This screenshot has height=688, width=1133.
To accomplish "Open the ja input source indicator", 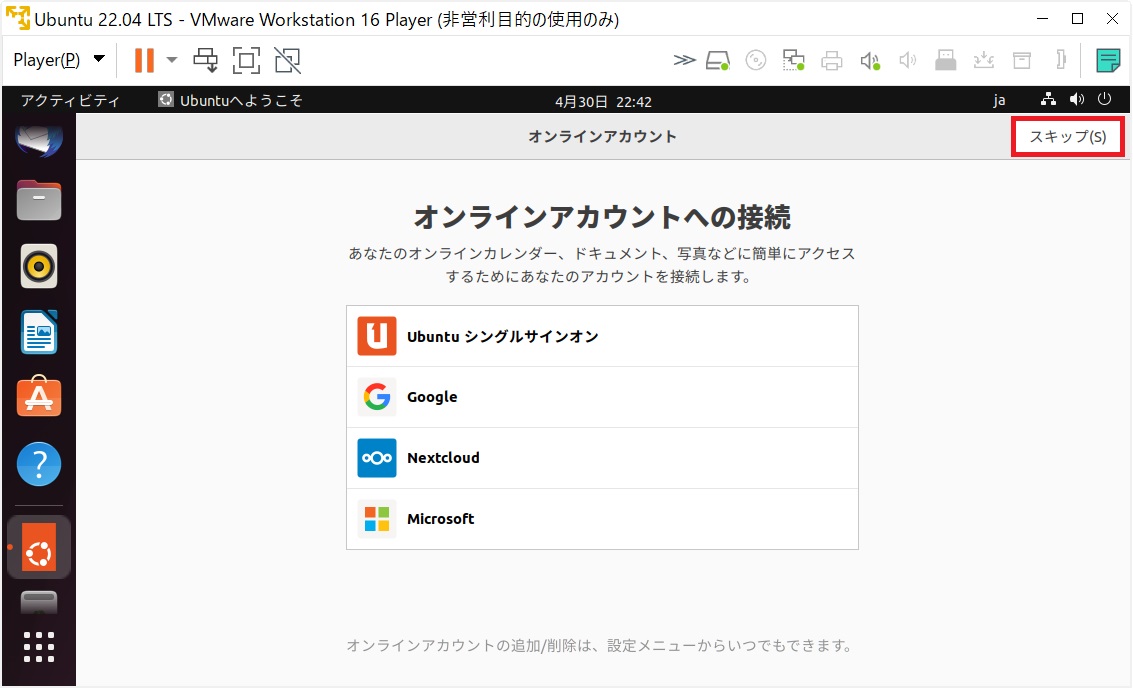I will click(x=999, y=100).
